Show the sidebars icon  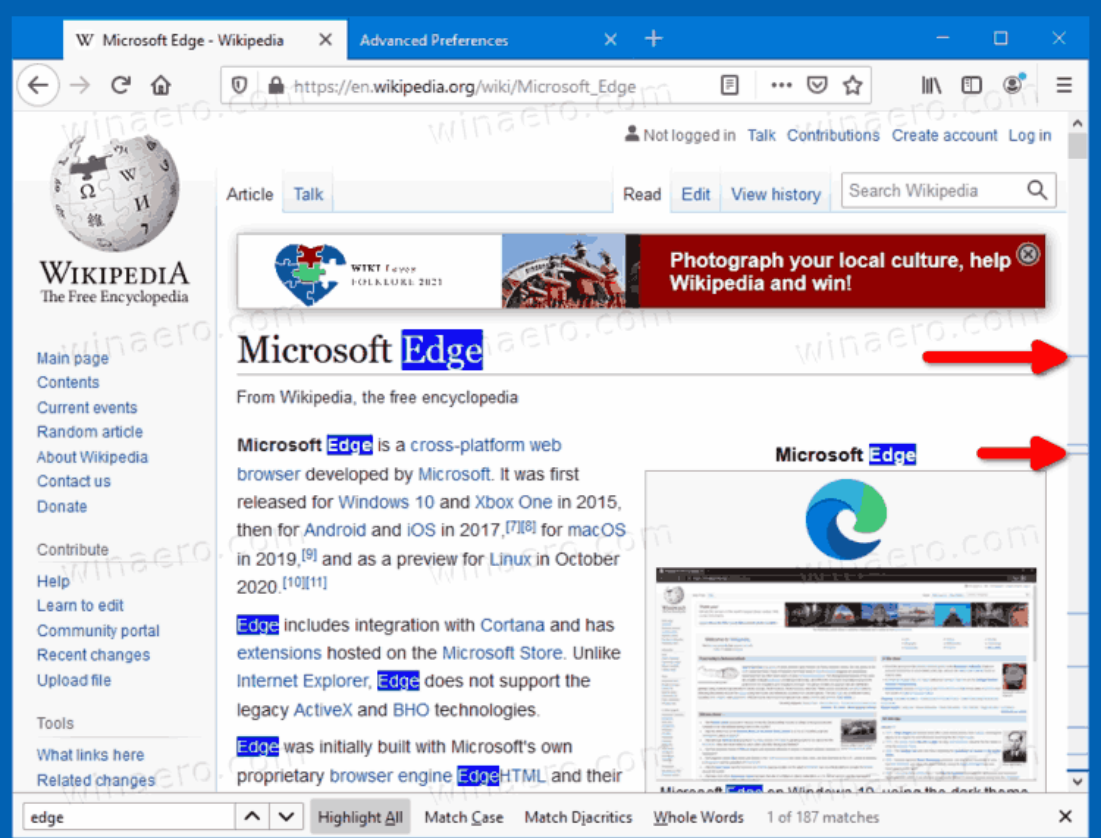(972, 86)
